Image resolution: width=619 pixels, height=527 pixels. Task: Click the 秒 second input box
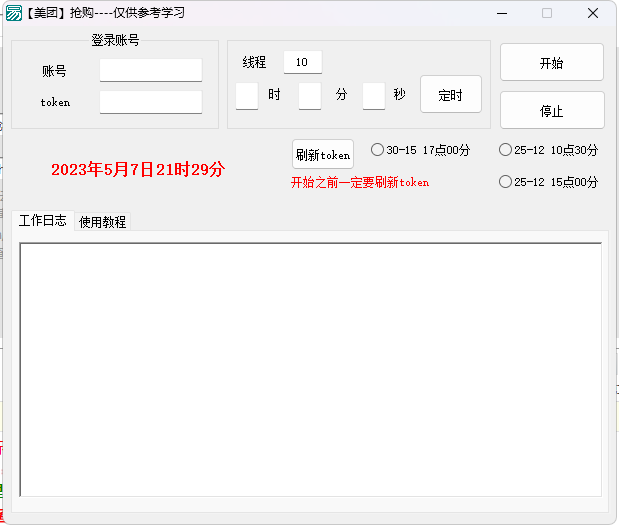pyautogui.click(x=373, y=95)
